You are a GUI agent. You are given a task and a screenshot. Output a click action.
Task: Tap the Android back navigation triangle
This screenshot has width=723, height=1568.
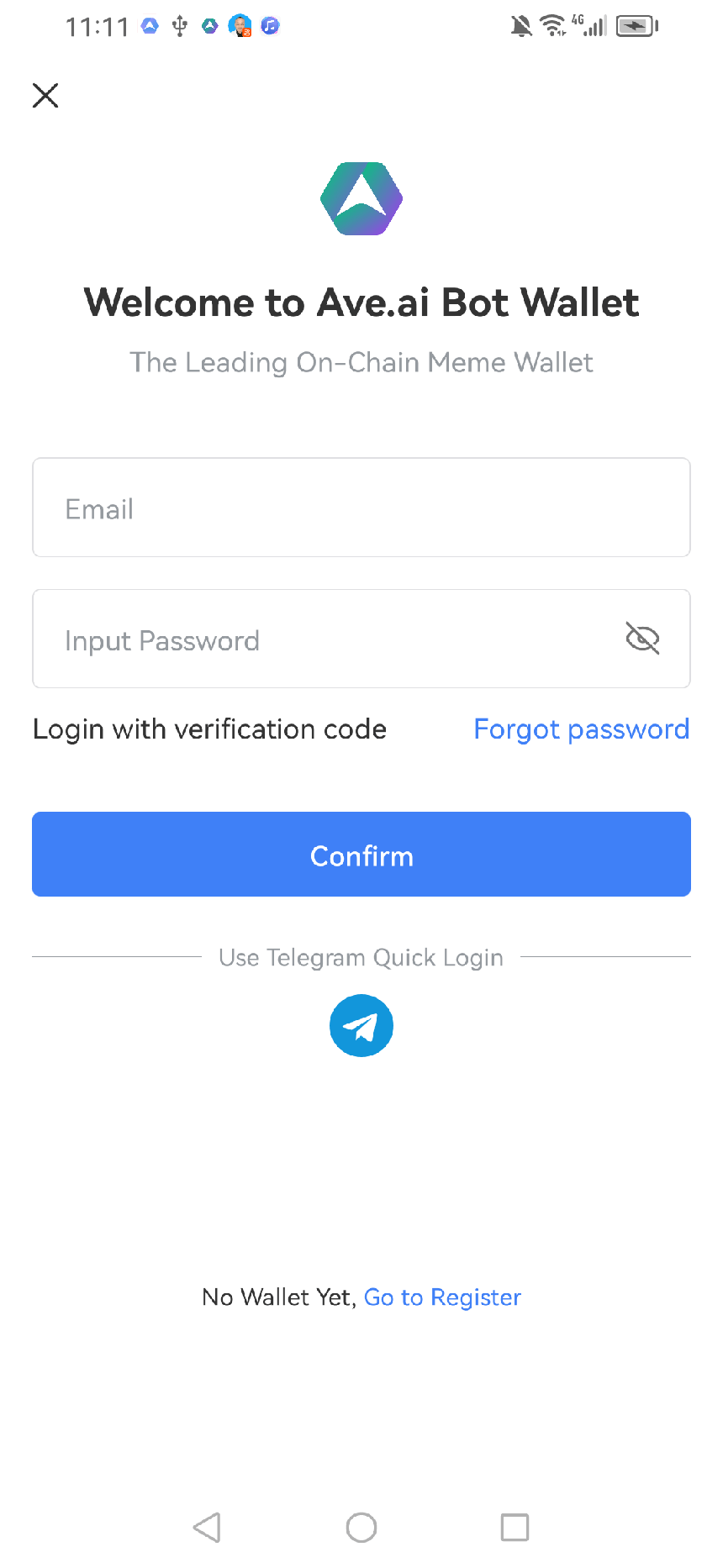coord(207,1527)
